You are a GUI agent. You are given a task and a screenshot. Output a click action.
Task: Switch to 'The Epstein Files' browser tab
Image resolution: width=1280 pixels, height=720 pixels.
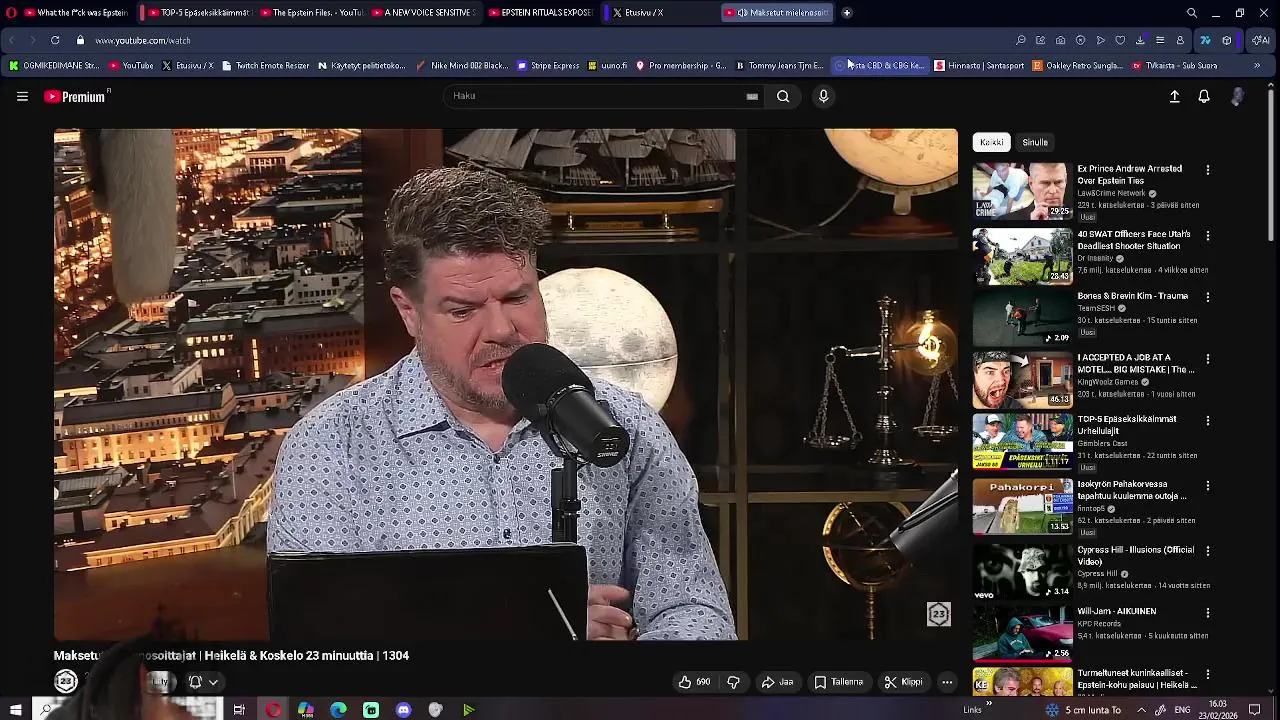click(312, 13)
